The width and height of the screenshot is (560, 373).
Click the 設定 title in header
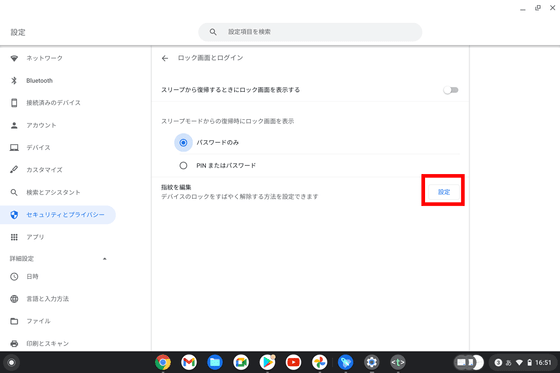point(18,33)
